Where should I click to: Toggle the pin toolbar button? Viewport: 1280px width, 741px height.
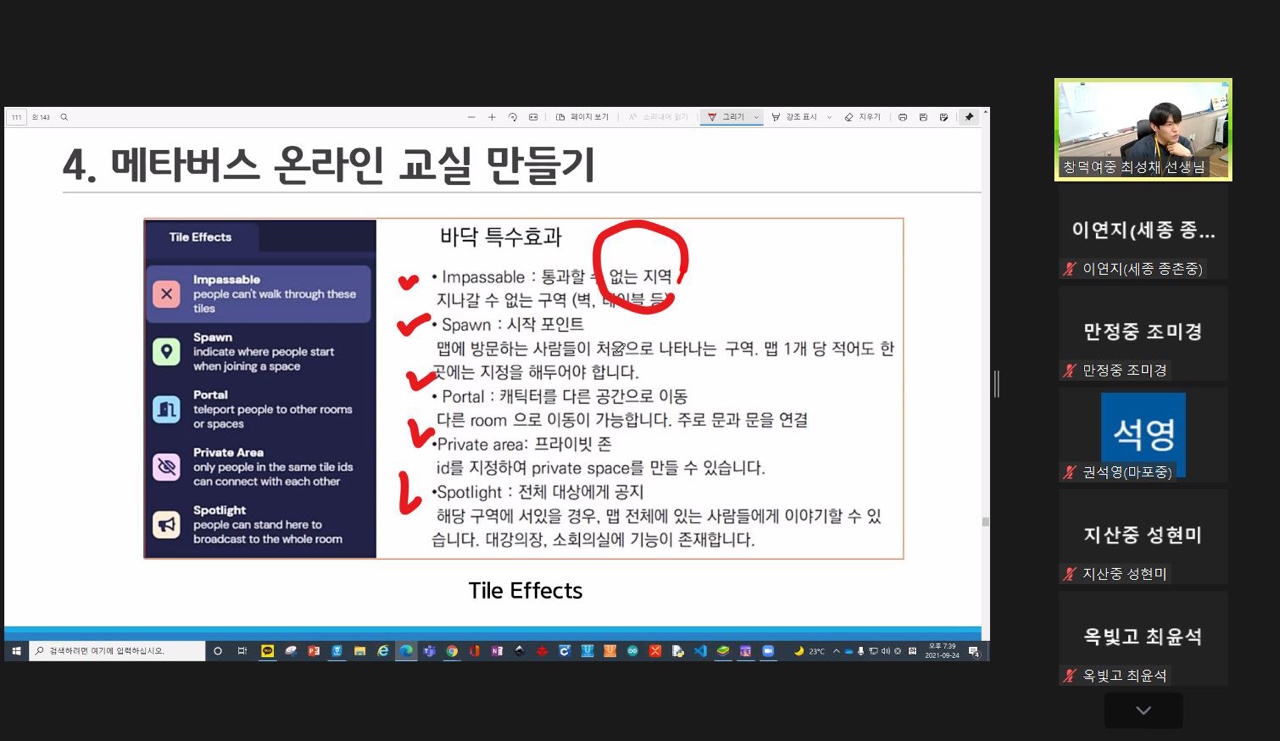tap(968, 117)
